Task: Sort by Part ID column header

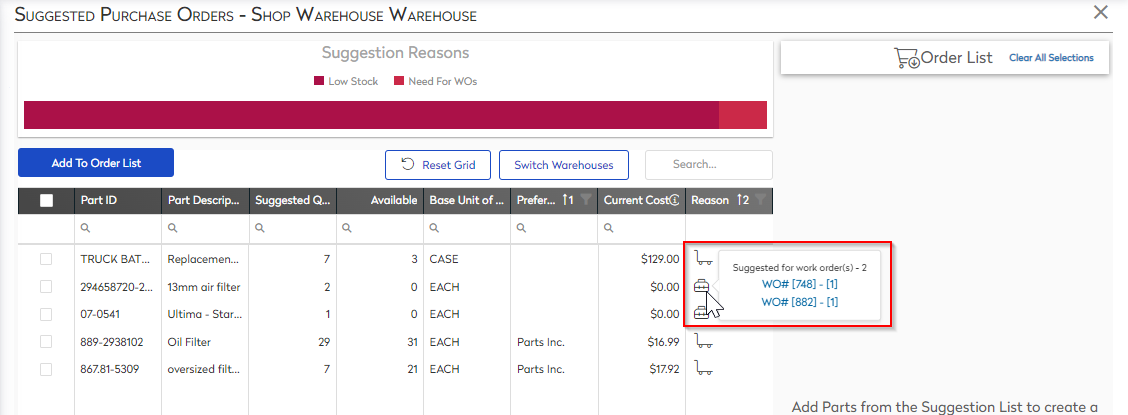Action: click(x=99, y=200)
